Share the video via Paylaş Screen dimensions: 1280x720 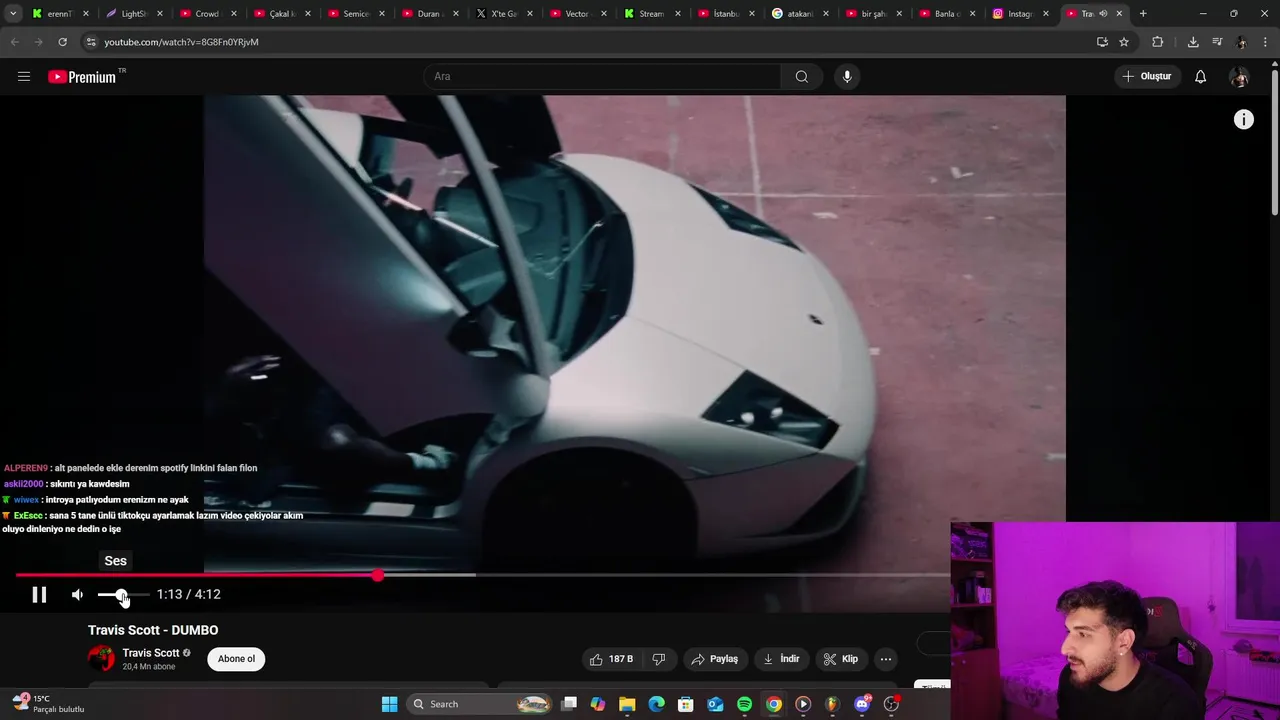[714, 659]
